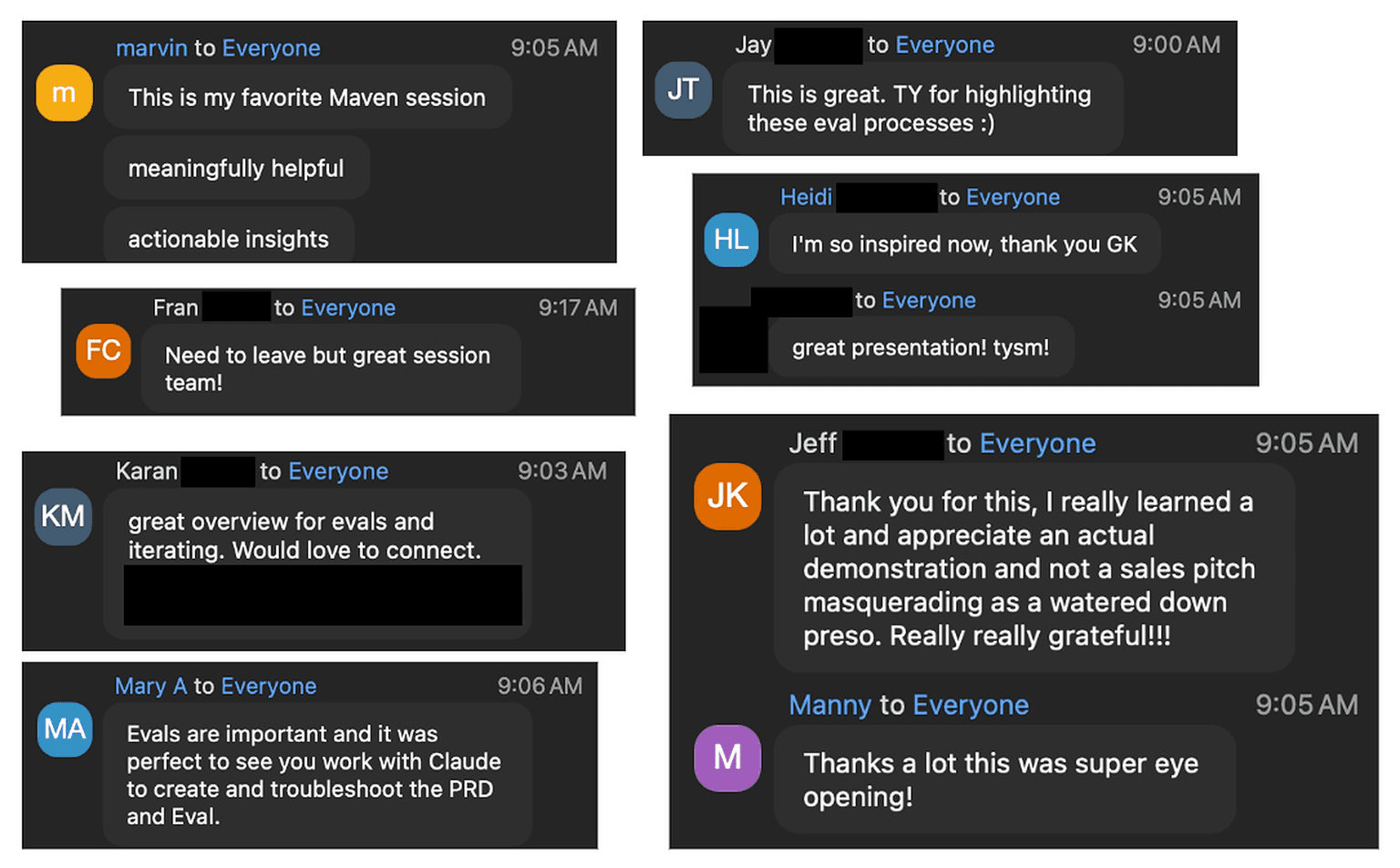
Task: Select Jeff's orange JK avatar
Action: 727,496
